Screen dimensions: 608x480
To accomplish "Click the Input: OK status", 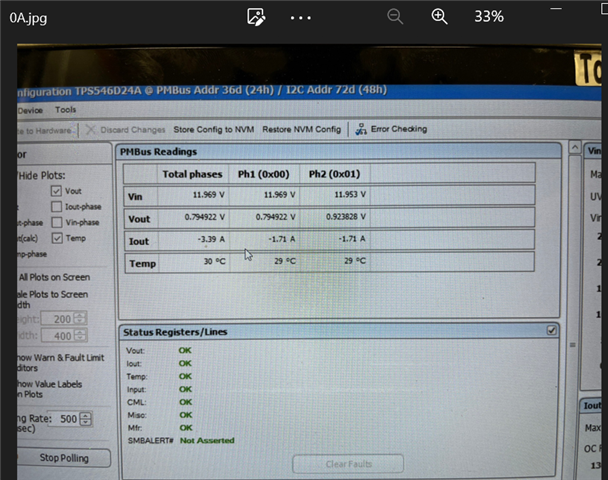I will pyautogui.click(x=185, y=389).
